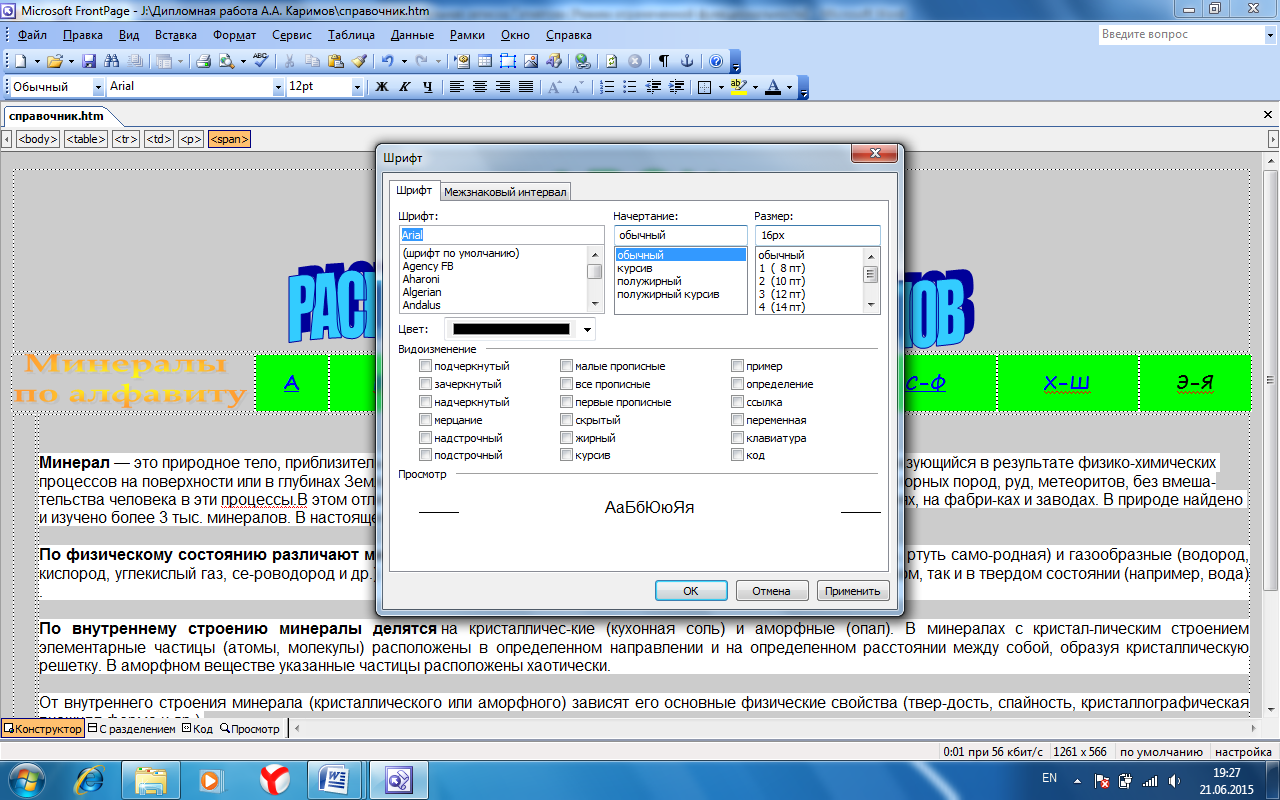This screenshot has height=800, width=1280.
Task: Apply Italic (К) formatting
Action: [x=405, y=87]
